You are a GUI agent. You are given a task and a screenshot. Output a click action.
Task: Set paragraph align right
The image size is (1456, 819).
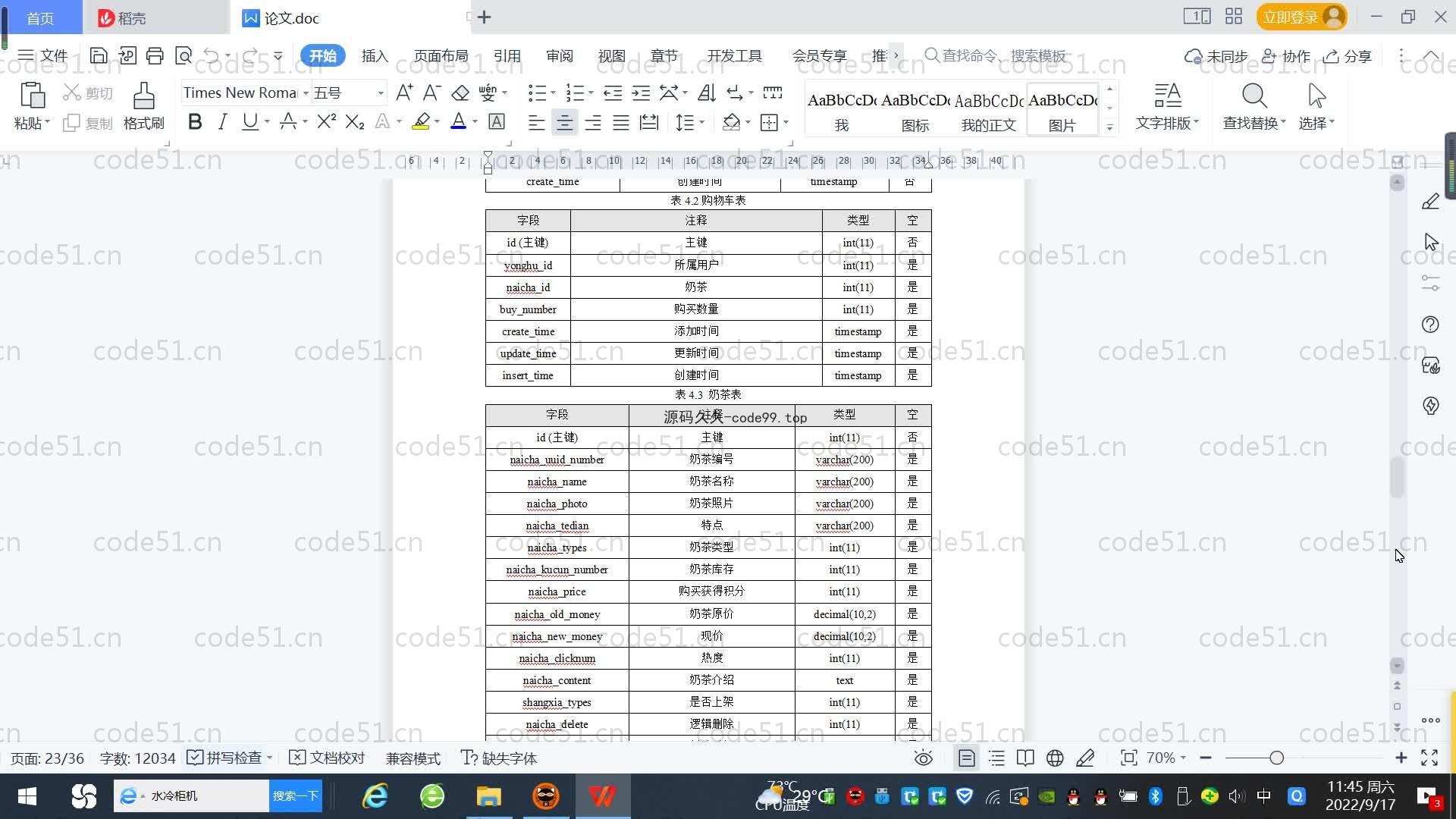pos(593,122)
